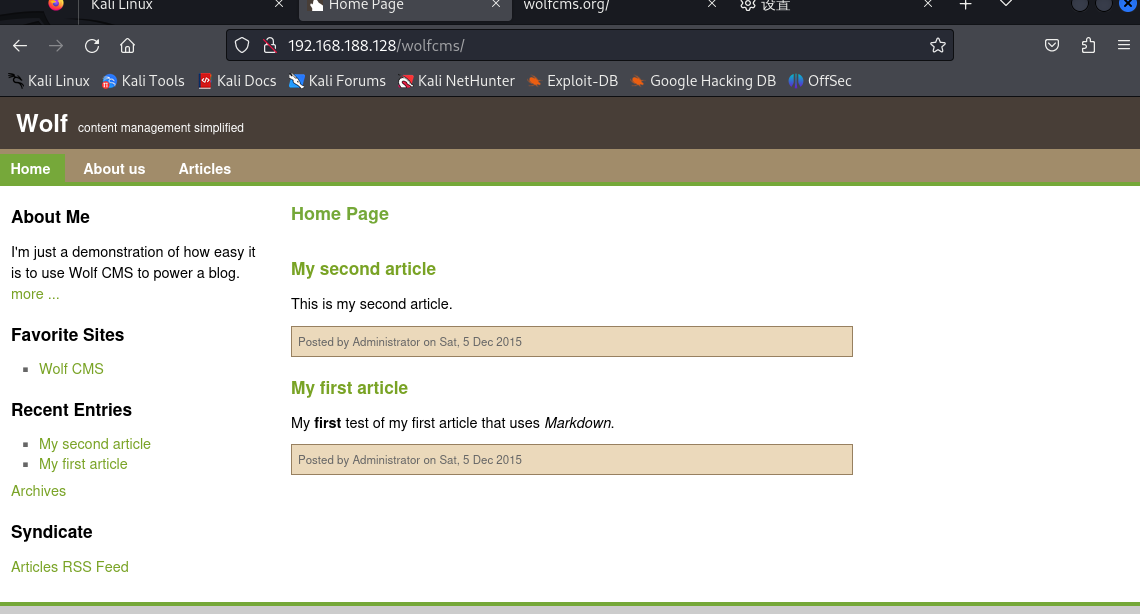Open the 'My second article' main heading link
Image resolution: width=1140 pixels, height=614 pixels.
coord(364,269)
